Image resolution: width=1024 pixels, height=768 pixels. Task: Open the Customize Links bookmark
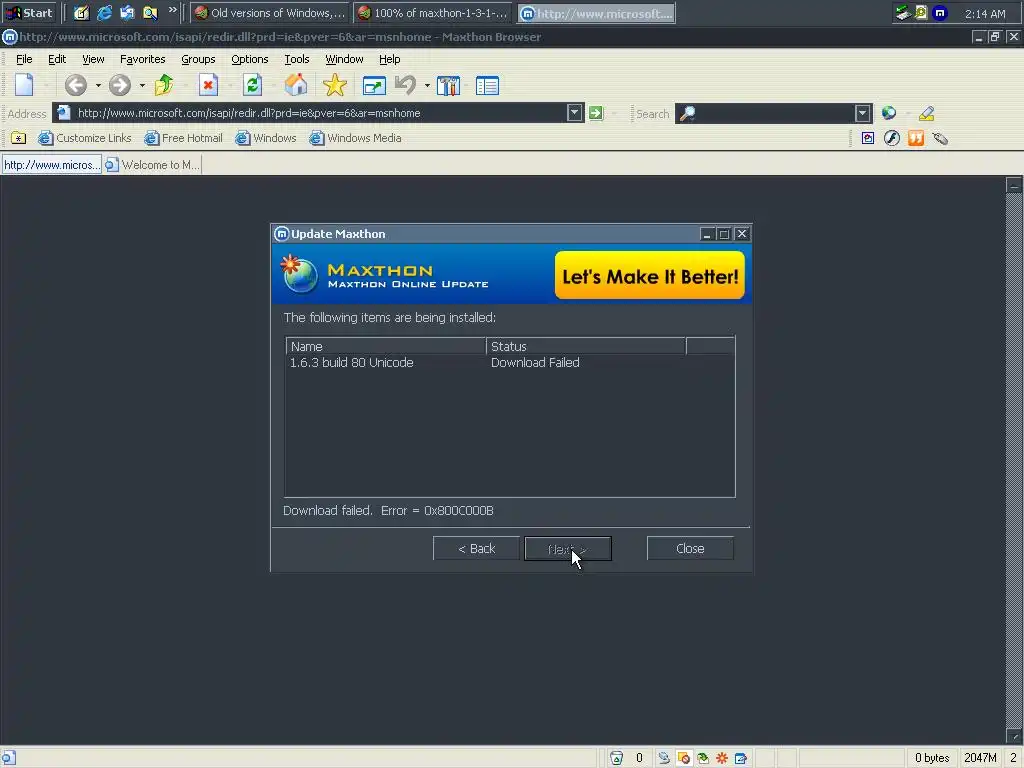click(x=85, y=138)
